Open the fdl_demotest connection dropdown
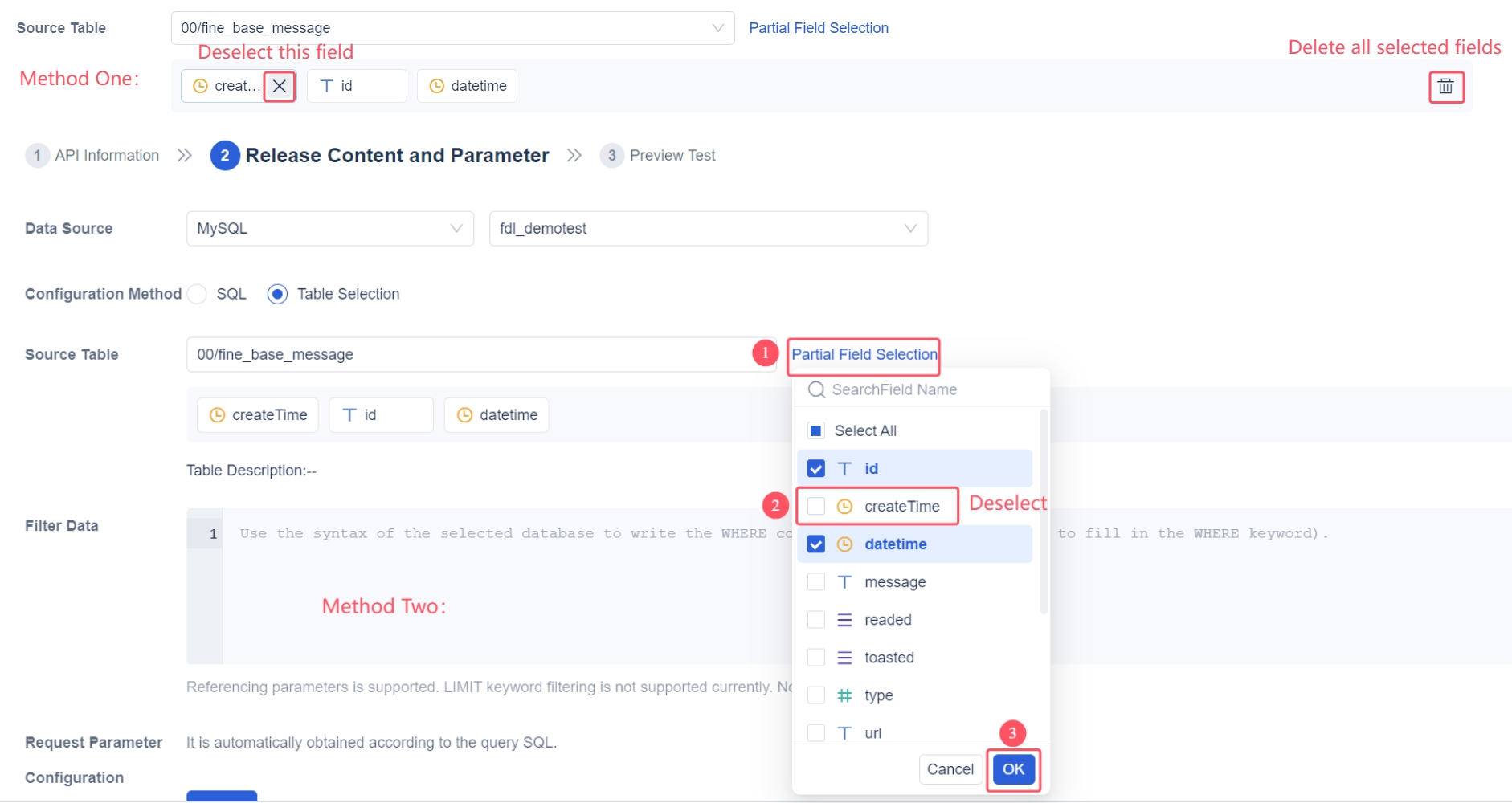 coord(709,229)
